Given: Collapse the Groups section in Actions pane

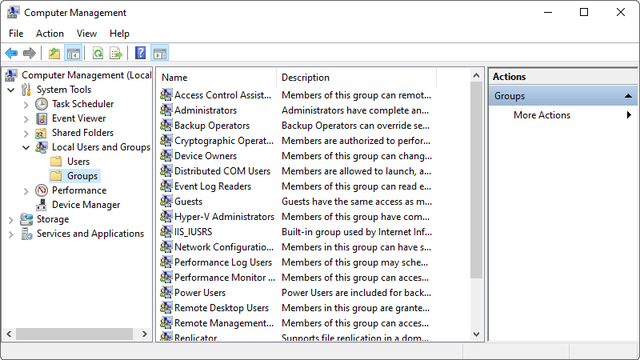Looking at the screenshot, I should pyautogui.click(x=628, y=96).
